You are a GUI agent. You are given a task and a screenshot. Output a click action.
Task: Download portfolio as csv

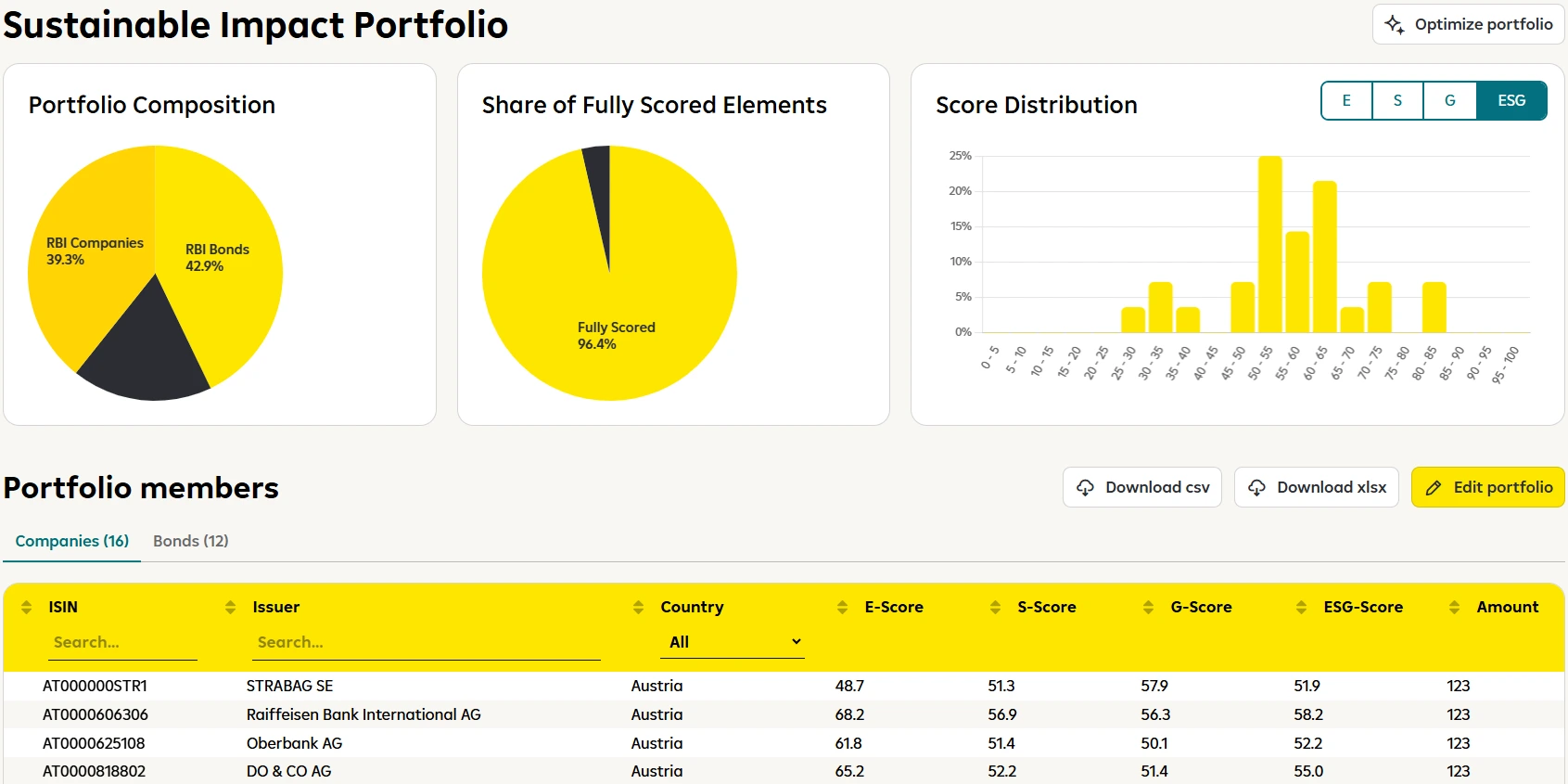click(1141, 487)
